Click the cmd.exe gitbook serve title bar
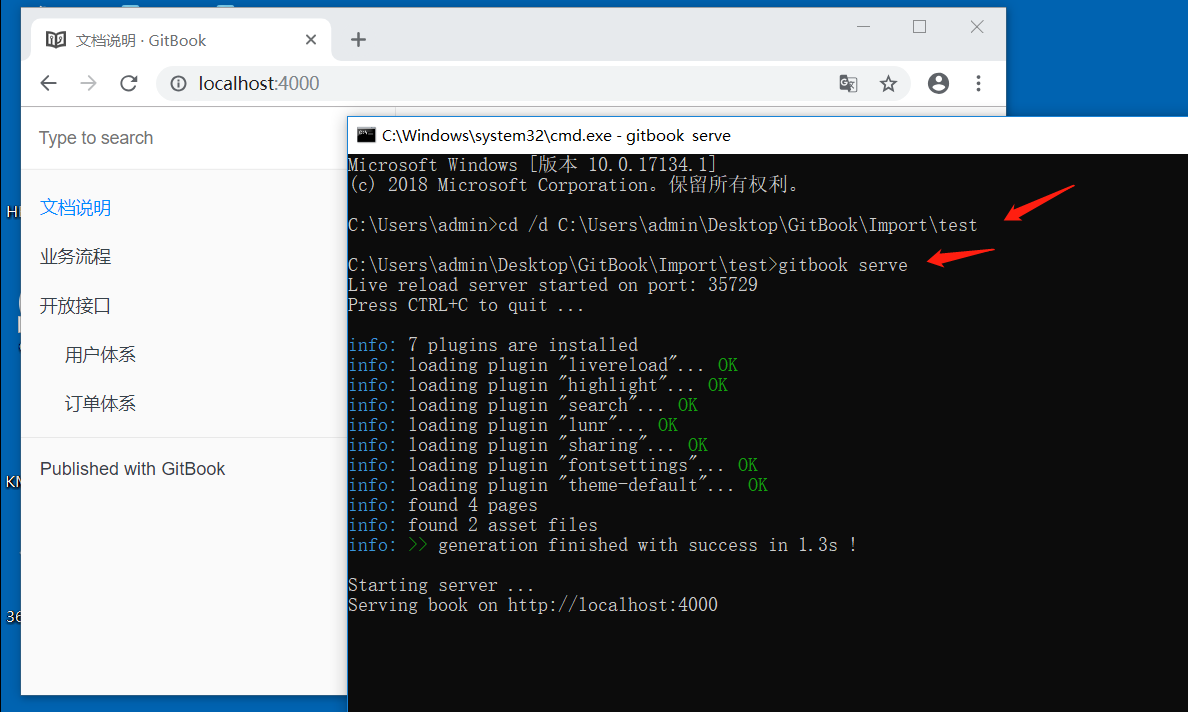Viewport: 1188px width, 712px height. 768,136
